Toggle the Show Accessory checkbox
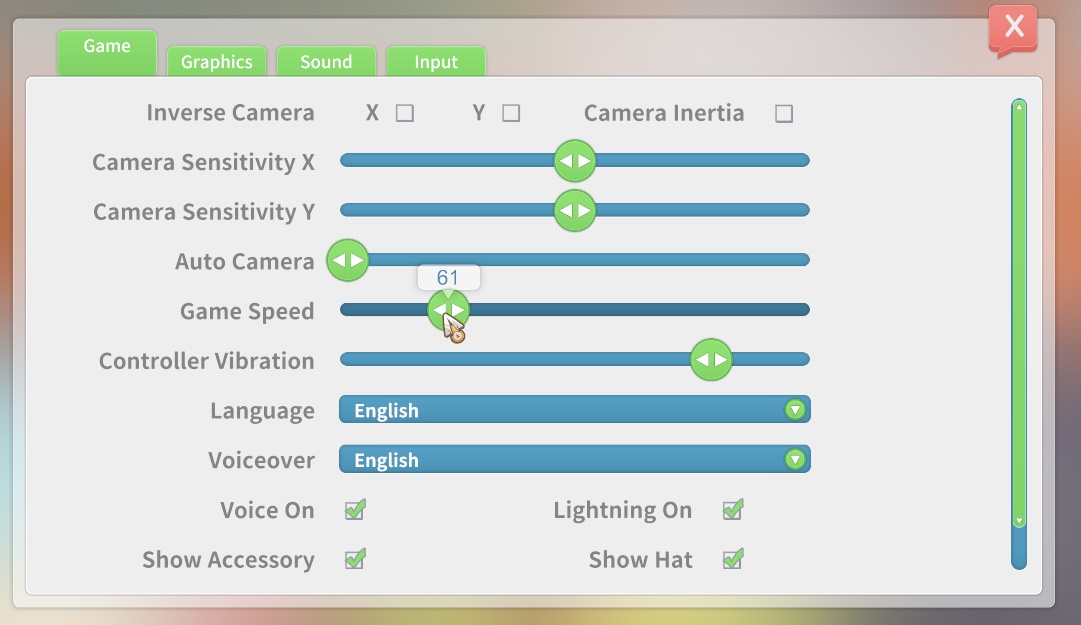 (x=355, y=559)
